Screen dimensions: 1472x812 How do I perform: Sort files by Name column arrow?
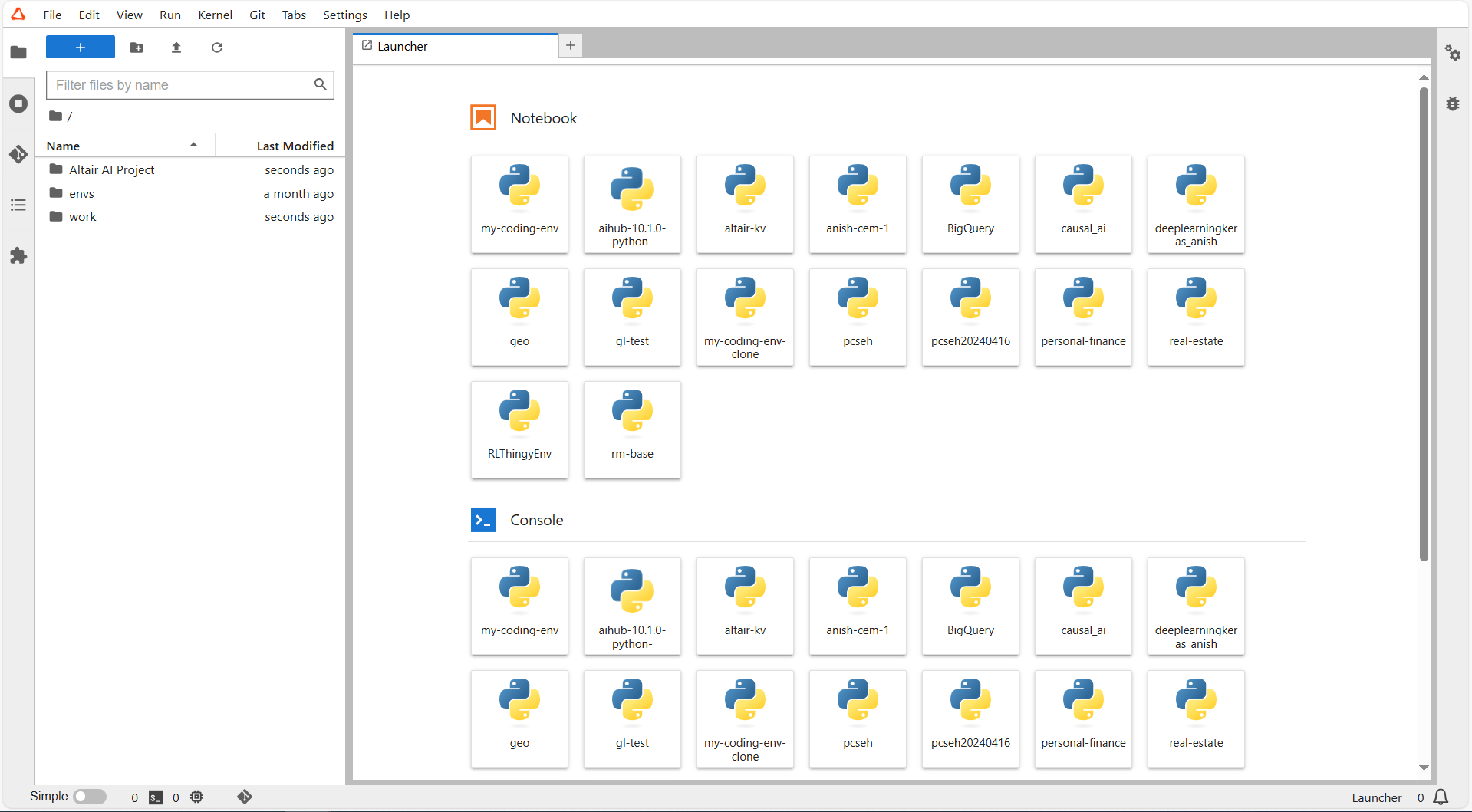(193, 145)
